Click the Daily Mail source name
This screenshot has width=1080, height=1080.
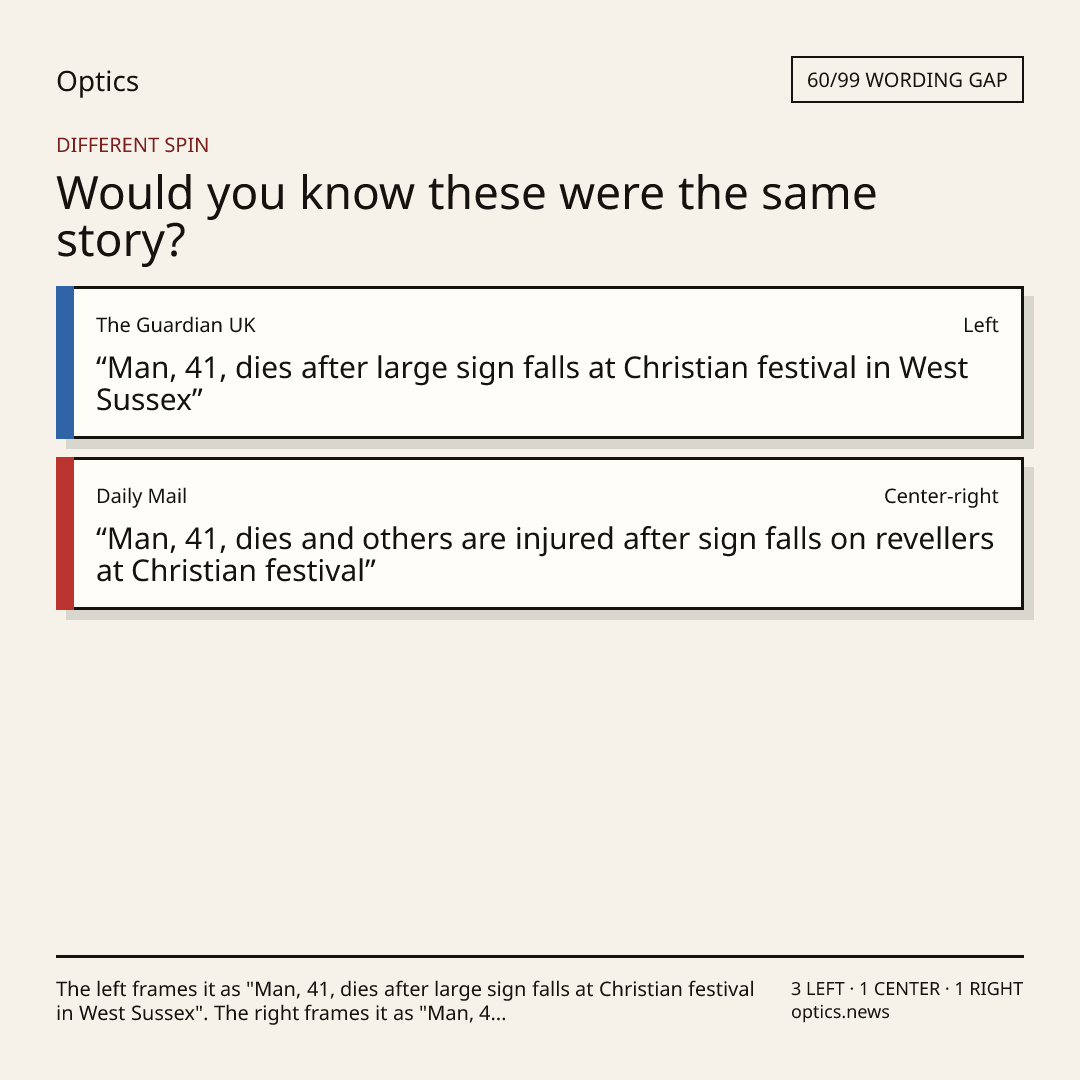click(141, 496)
